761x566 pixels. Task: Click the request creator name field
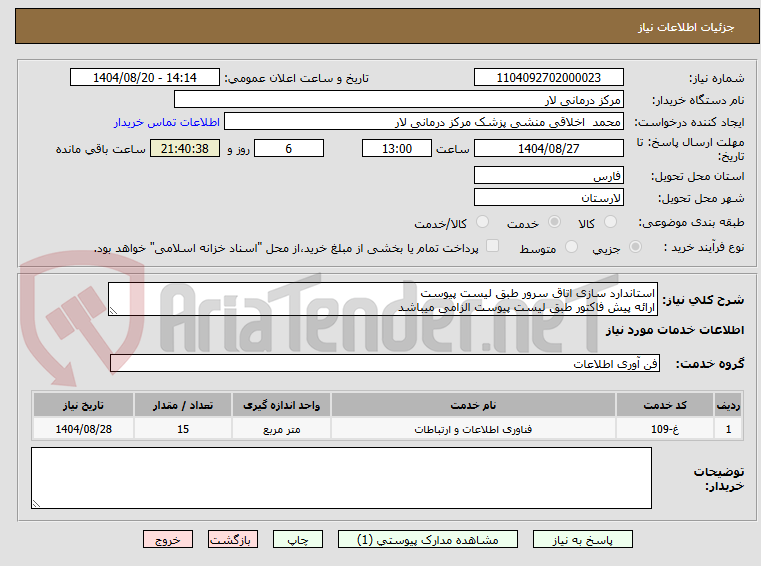coord(424,122)
